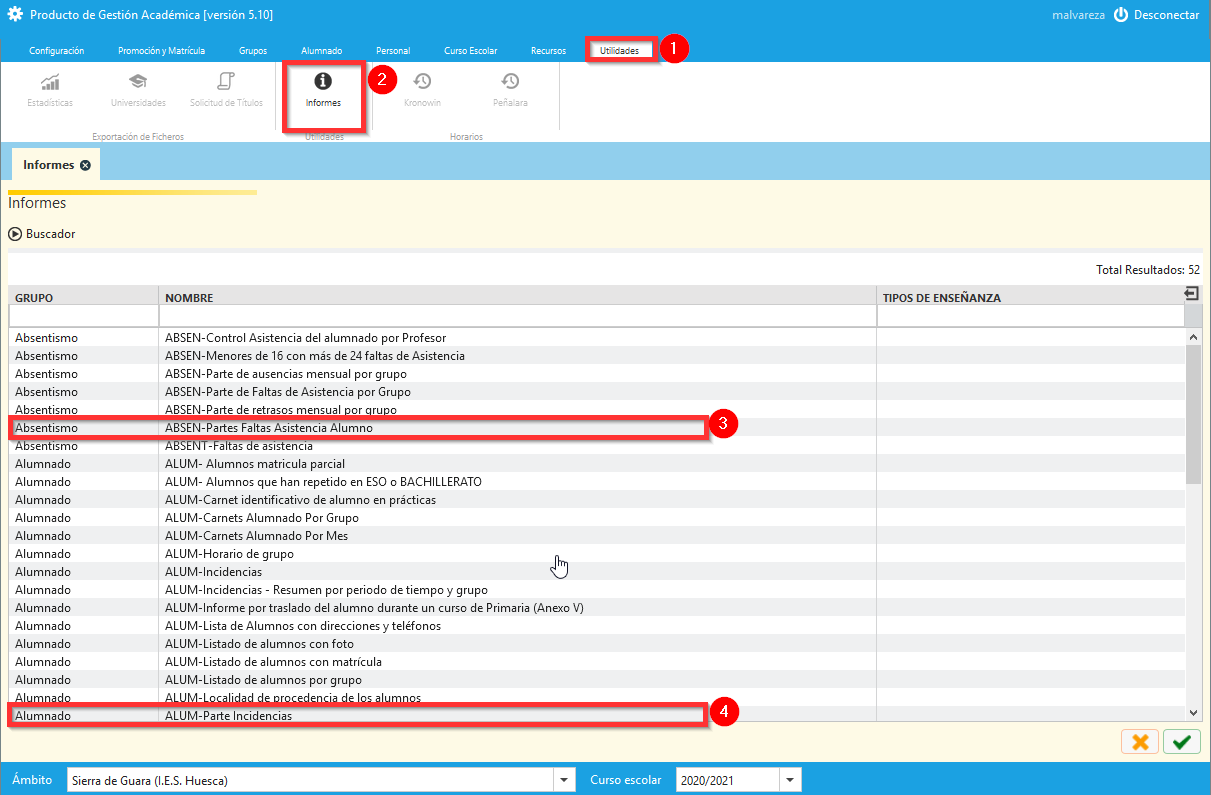Select ALUM- Alumnos que han repetido en ESO
The height and width of the screenshot is (795, 1211).
[x=596, y=482]
